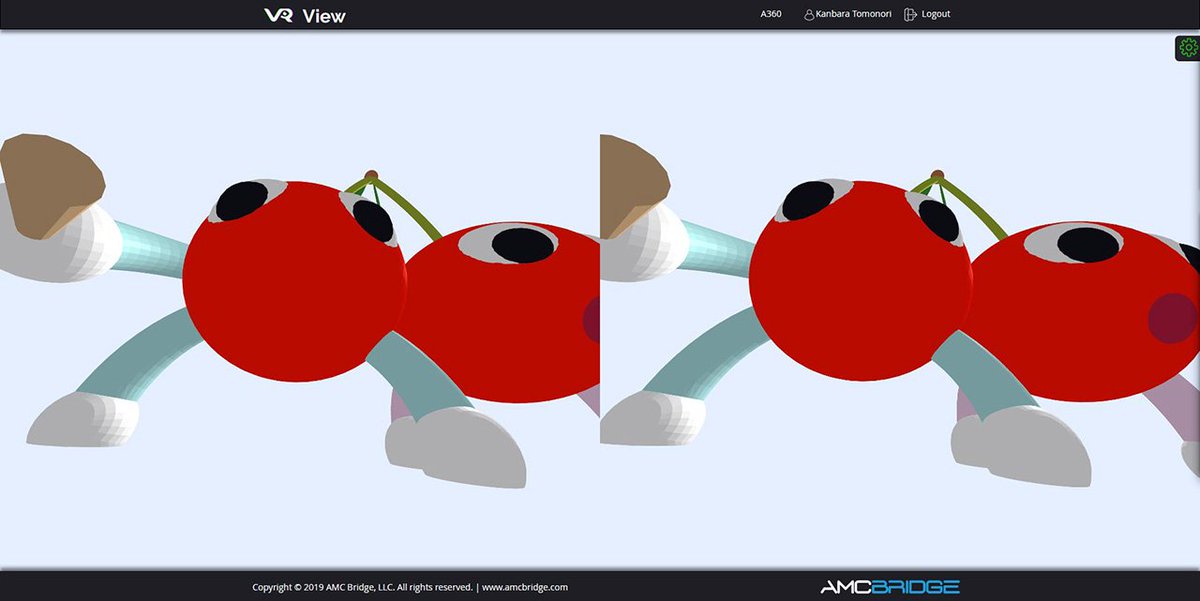Click the VR View logo
Image resolution: width=1200 pixels, height=601 pixels.
[x=305, y=15]
